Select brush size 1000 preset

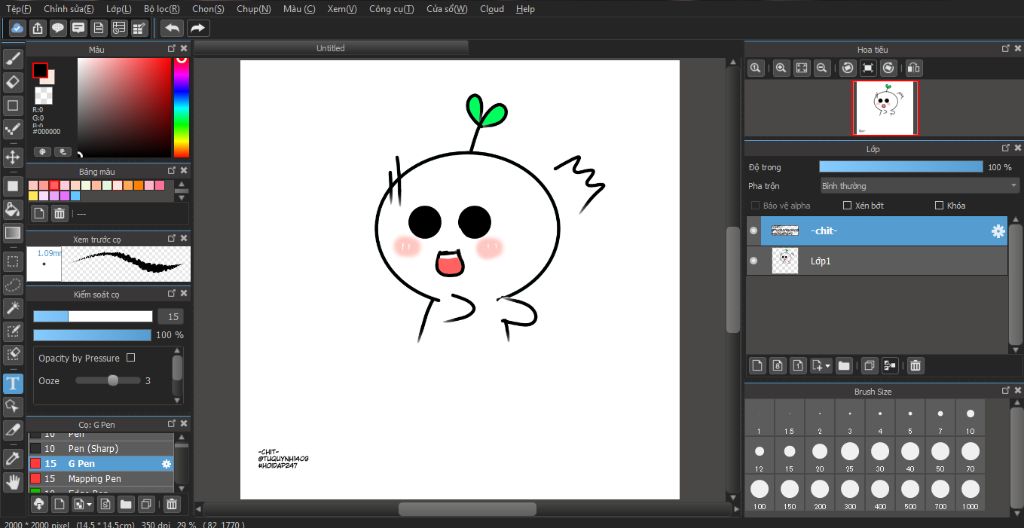(970, 495)
